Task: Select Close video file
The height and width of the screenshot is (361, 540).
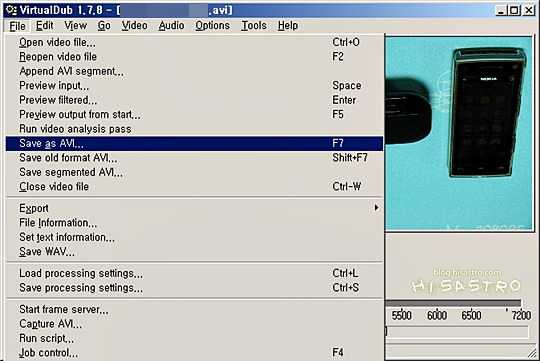Action: pos(194,187)
